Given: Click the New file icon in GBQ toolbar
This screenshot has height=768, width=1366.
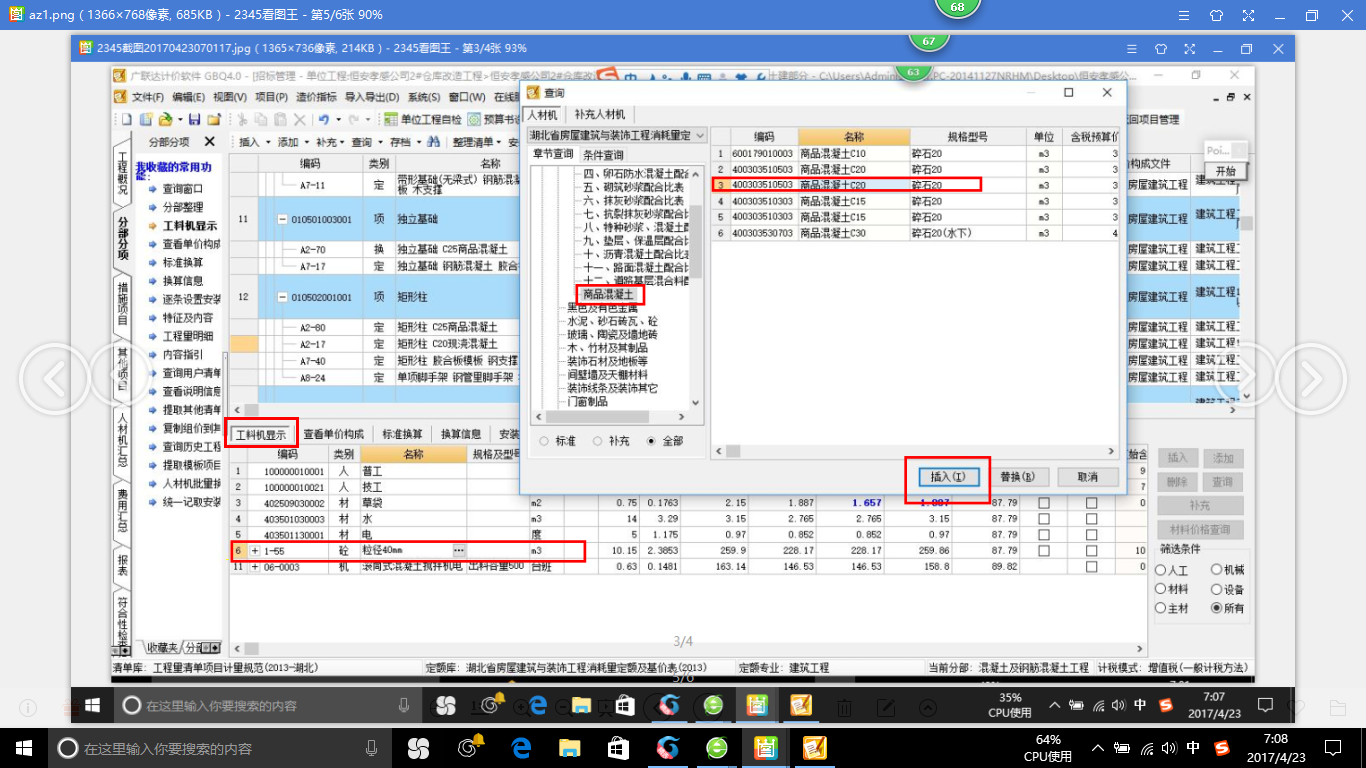Looking at the screenshot, I should tap(126, 119).
